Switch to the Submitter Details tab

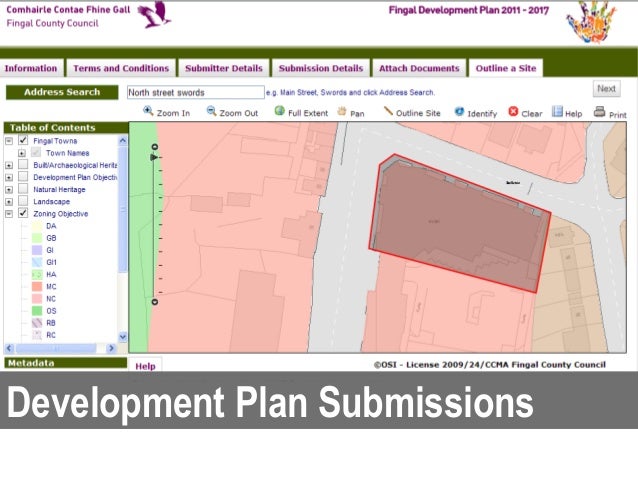coord(223,69)
